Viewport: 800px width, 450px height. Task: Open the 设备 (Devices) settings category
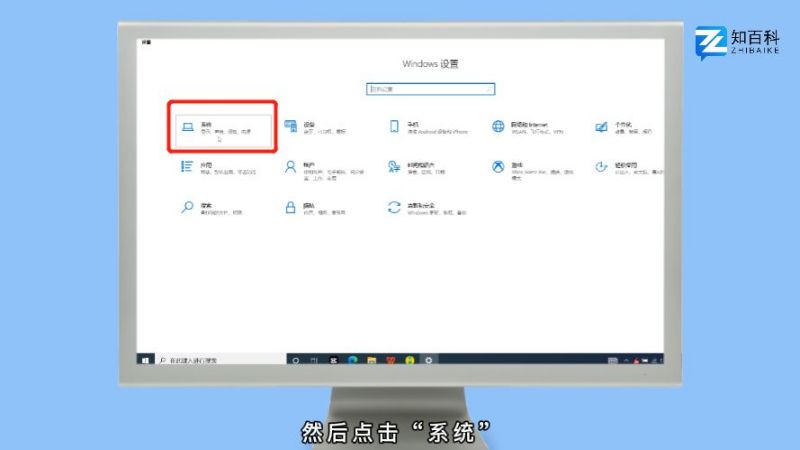(317, 128)
